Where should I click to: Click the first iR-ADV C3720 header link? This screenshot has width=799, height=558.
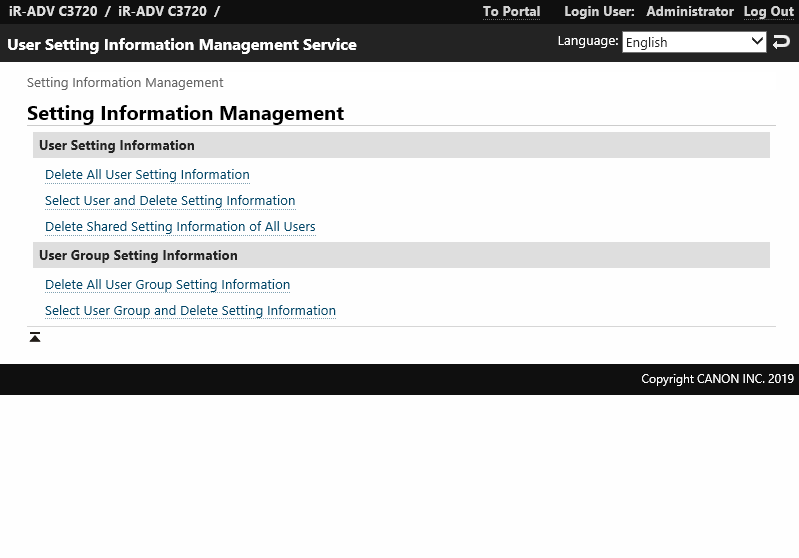53,12
